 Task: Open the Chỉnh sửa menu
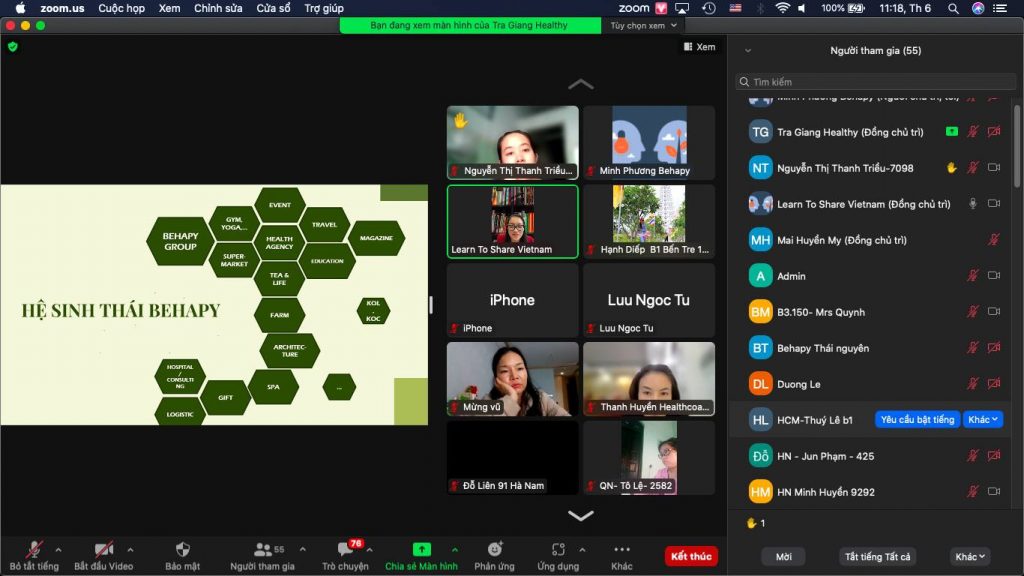218,8
